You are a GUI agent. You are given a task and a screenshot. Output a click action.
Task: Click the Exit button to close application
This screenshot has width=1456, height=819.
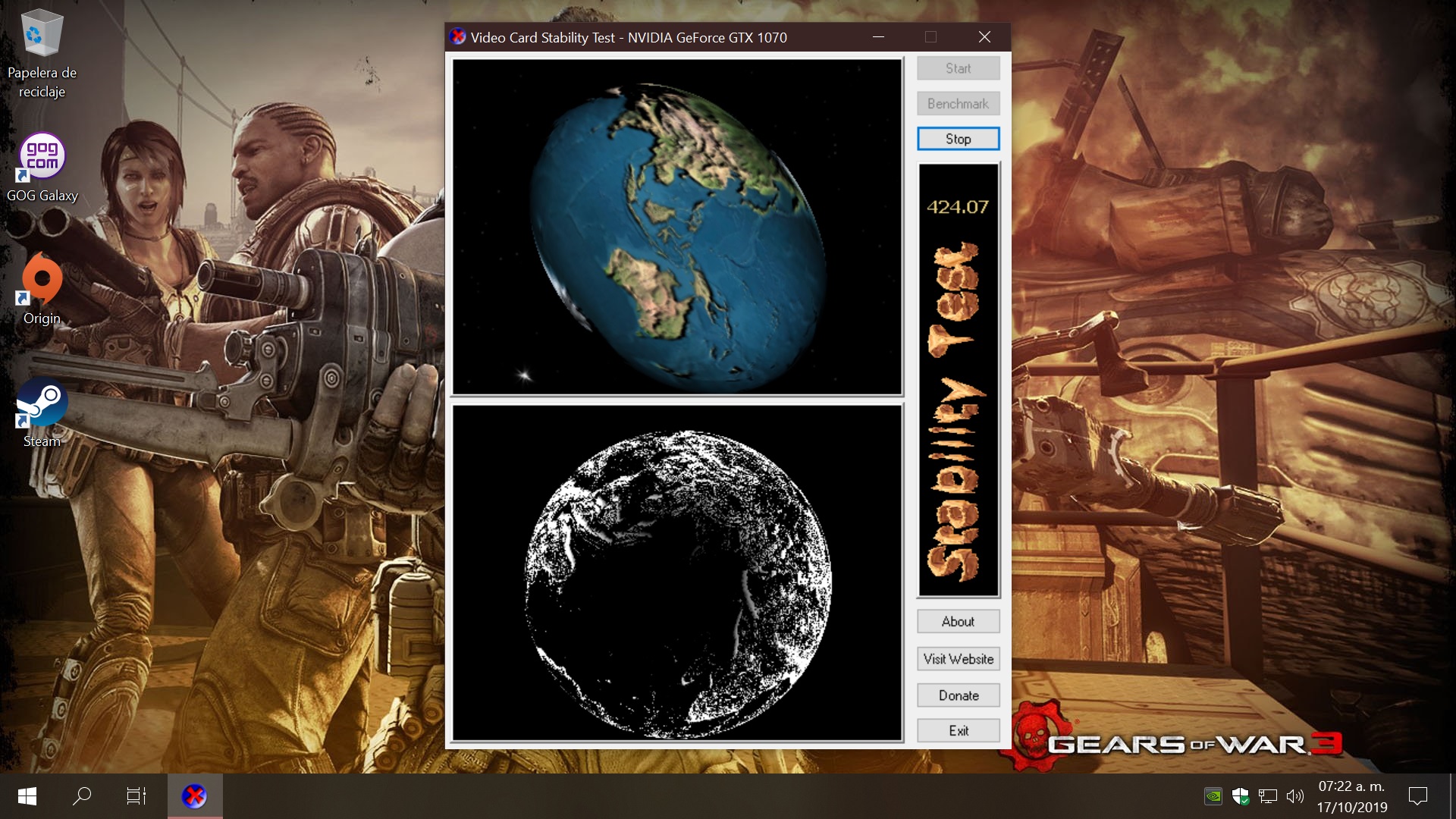[958, 731]
